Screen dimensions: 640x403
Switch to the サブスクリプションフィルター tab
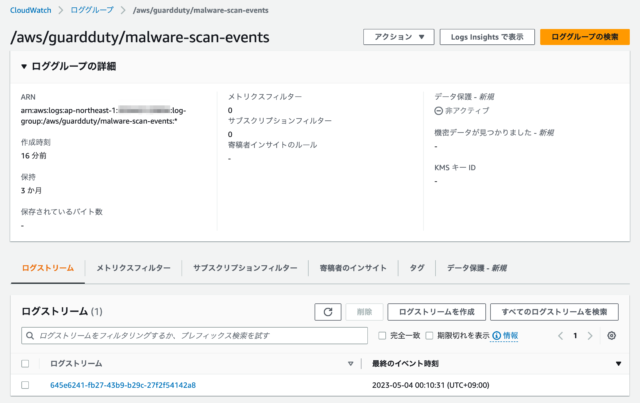245,268
